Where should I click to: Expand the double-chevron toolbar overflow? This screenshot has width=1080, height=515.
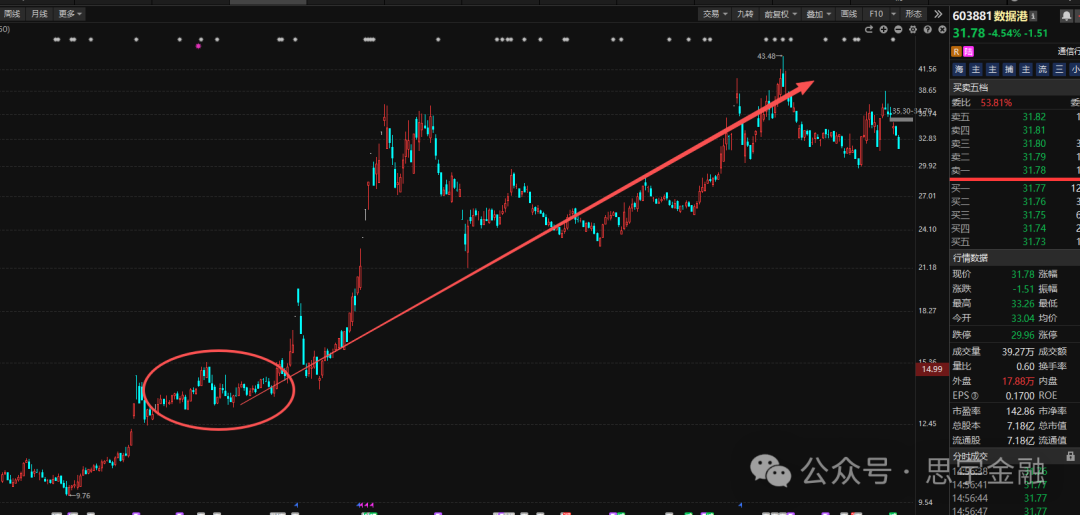[939, 14]
